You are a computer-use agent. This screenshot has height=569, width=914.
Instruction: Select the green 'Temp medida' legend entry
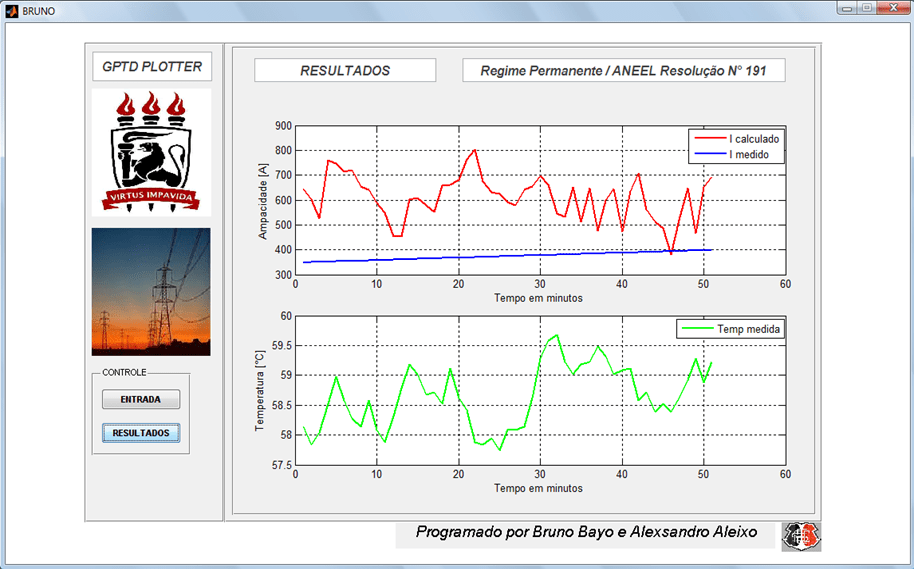(735, 328)
